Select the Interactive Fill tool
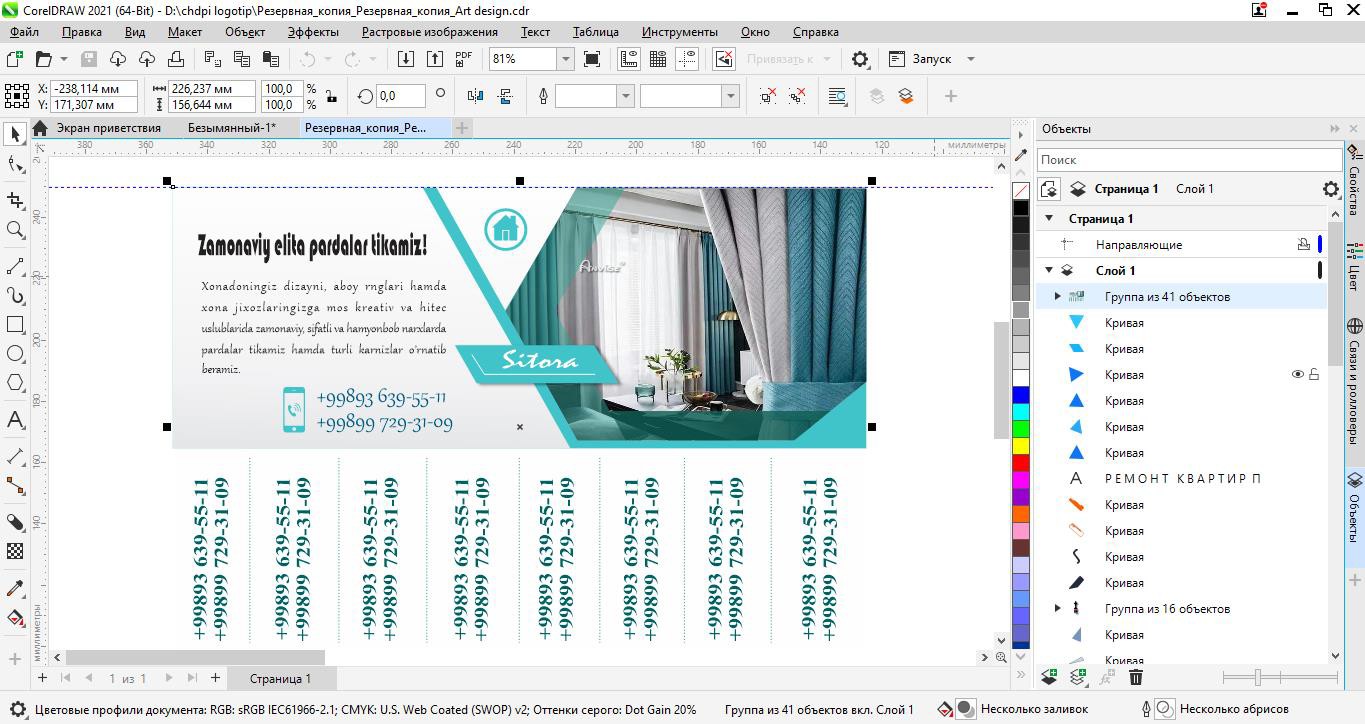Image resolution: width=1365 pixels, height=724 pixels. tap(15, 618)
